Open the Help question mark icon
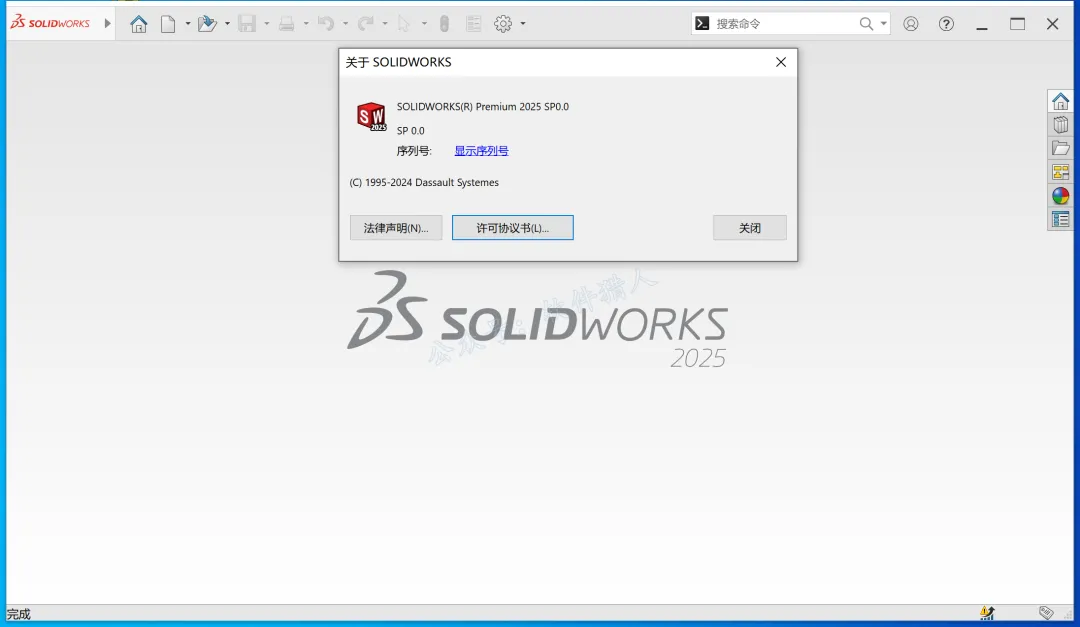The width and height of the screenshot is (1080, 627). click(x=946, y=24)
